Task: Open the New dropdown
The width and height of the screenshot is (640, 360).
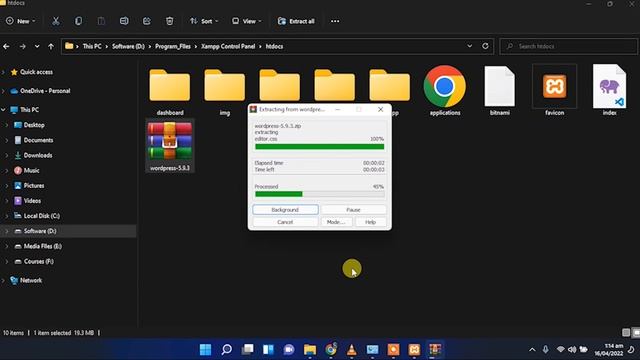Action: pos(20,21)
